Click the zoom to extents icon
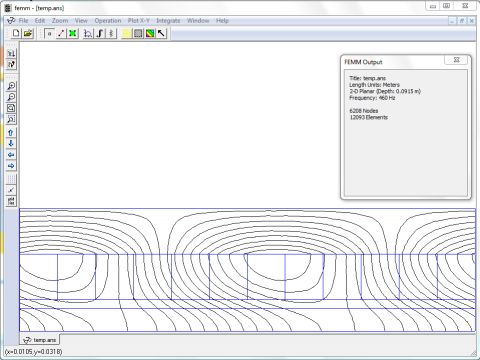The width and height of the screenshot is (480, 360). 11,108
